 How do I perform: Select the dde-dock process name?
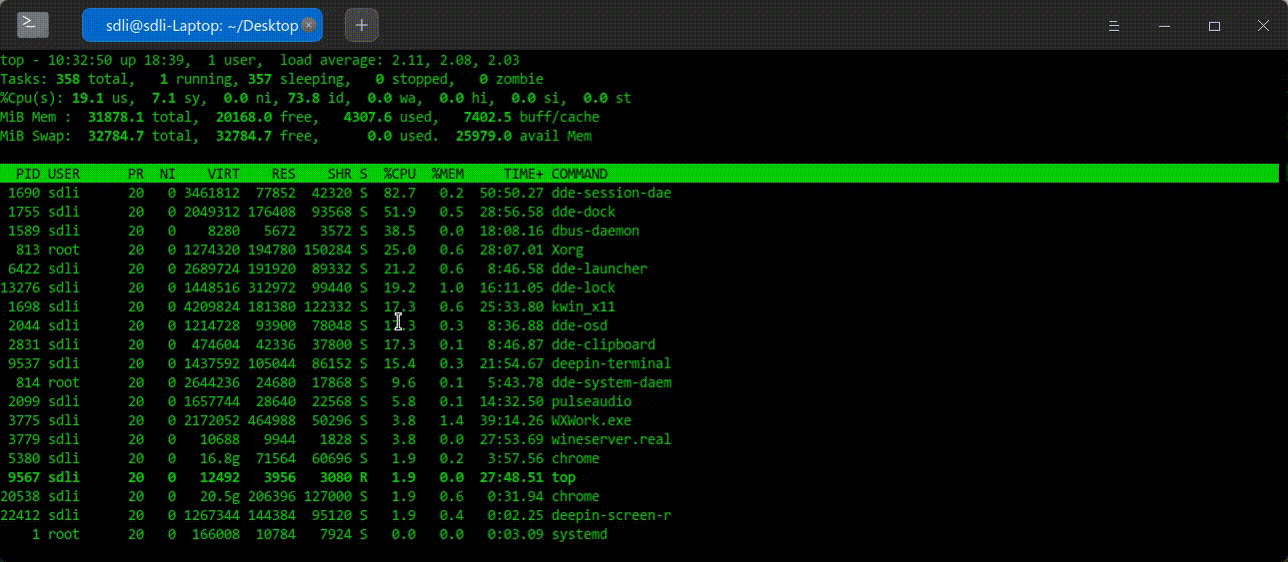tap(584, 212)
